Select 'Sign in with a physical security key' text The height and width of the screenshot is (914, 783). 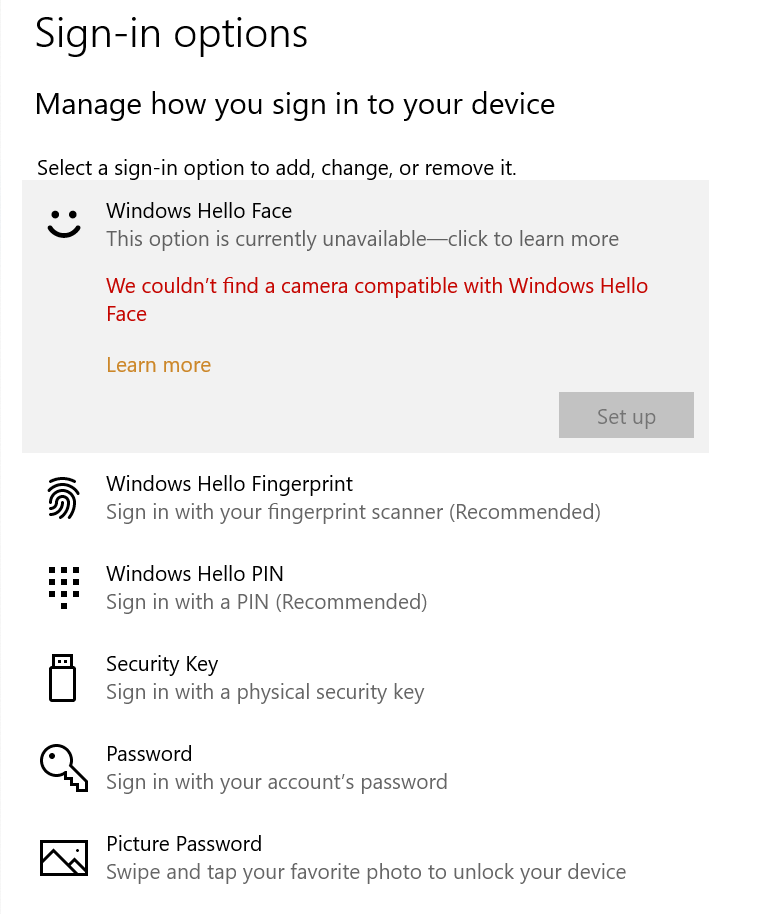coord(265,692)
